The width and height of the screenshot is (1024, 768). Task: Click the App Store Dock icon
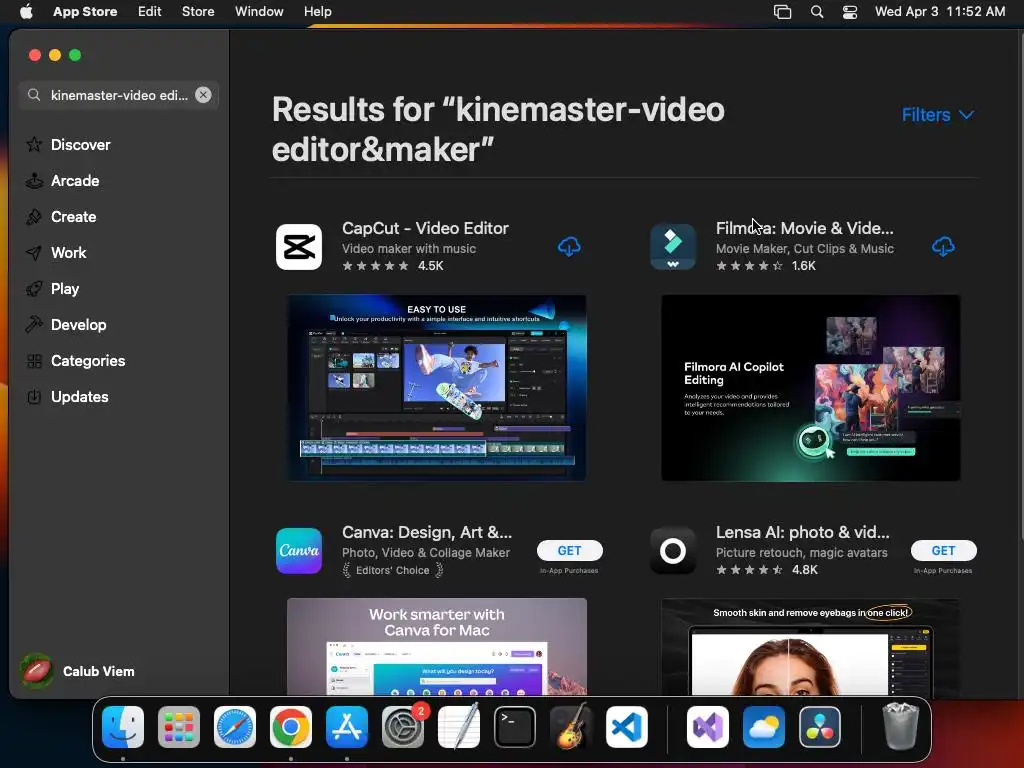[x=347, y=727]
